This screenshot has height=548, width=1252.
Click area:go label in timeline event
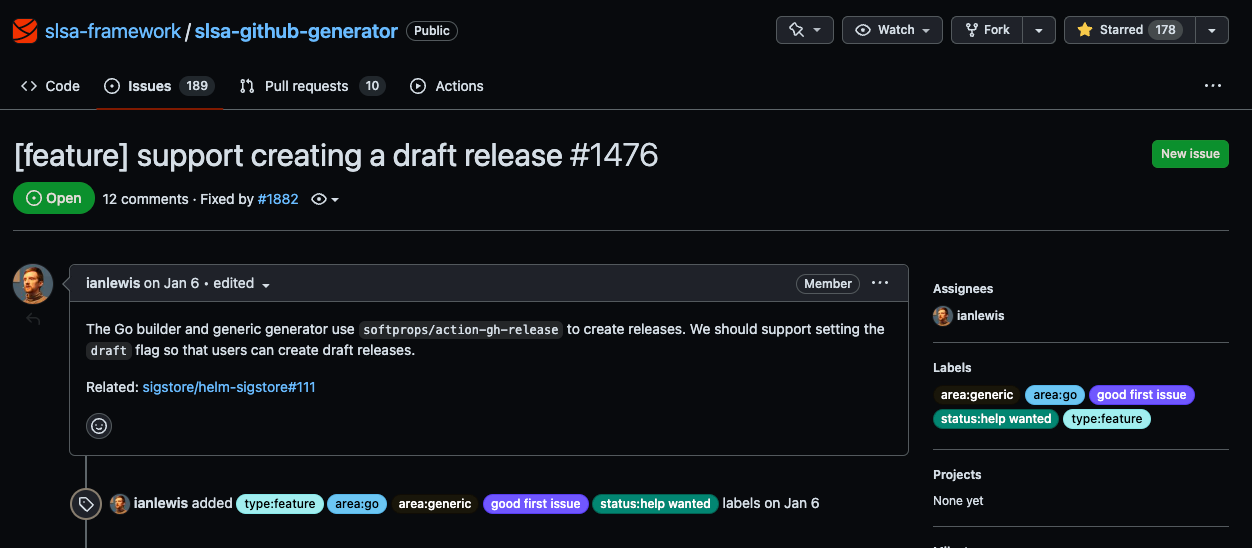tap(357, 504)
